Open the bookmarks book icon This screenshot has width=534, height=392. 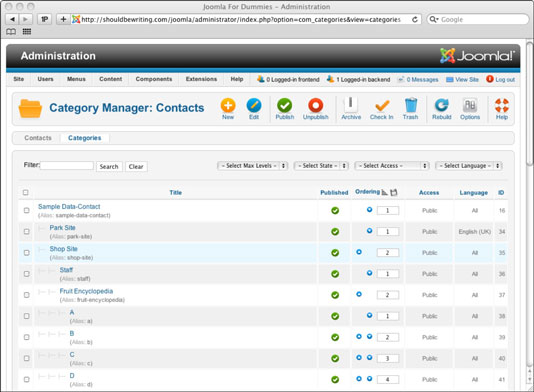pyautogui.click(x=11, y=32)
